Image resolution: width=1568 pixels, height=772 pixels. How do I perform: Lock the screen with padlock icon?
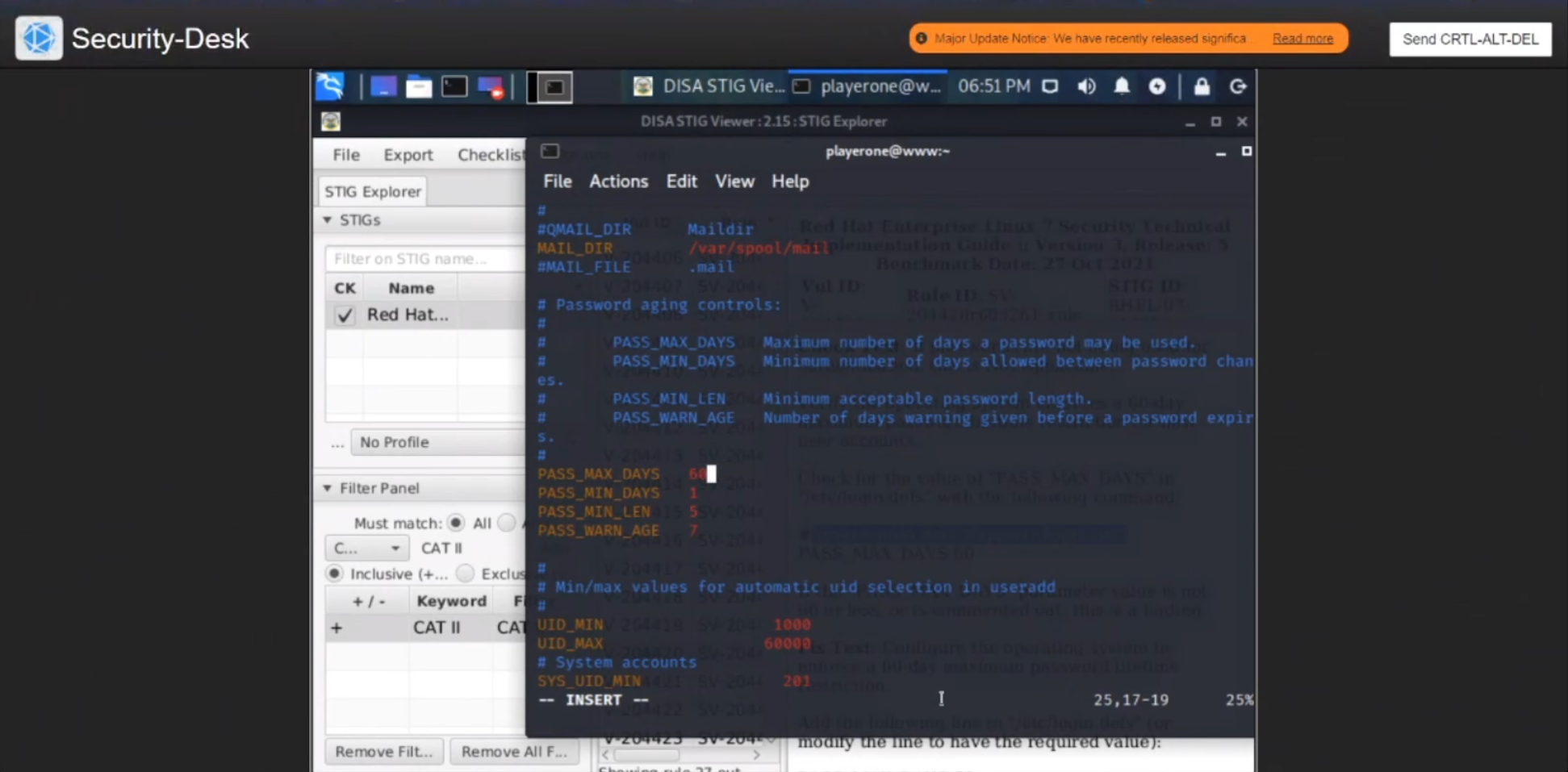(1202, 86)
